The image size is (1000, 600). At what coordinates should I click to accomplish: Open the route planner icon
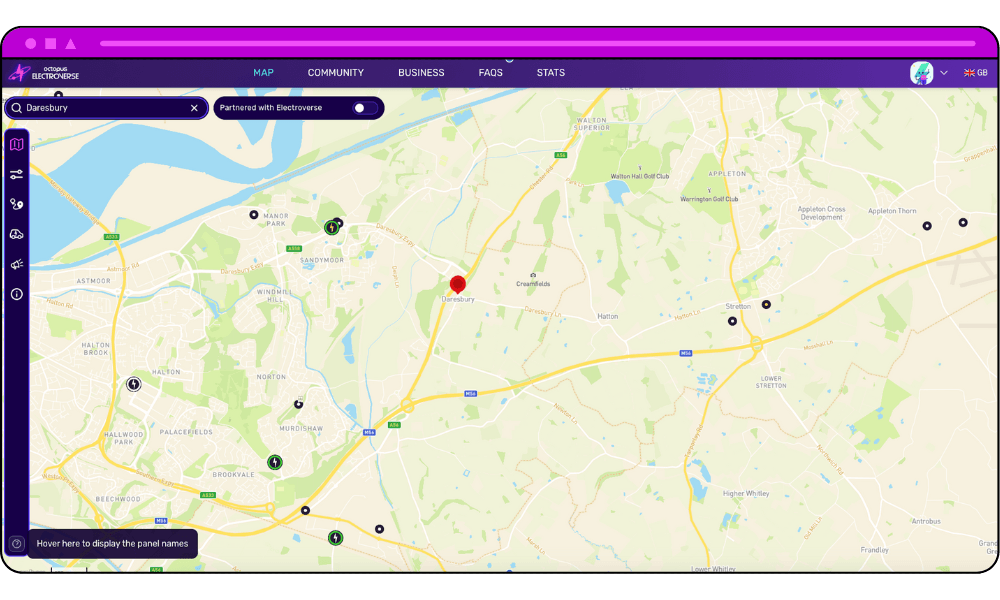coord(15,204)
